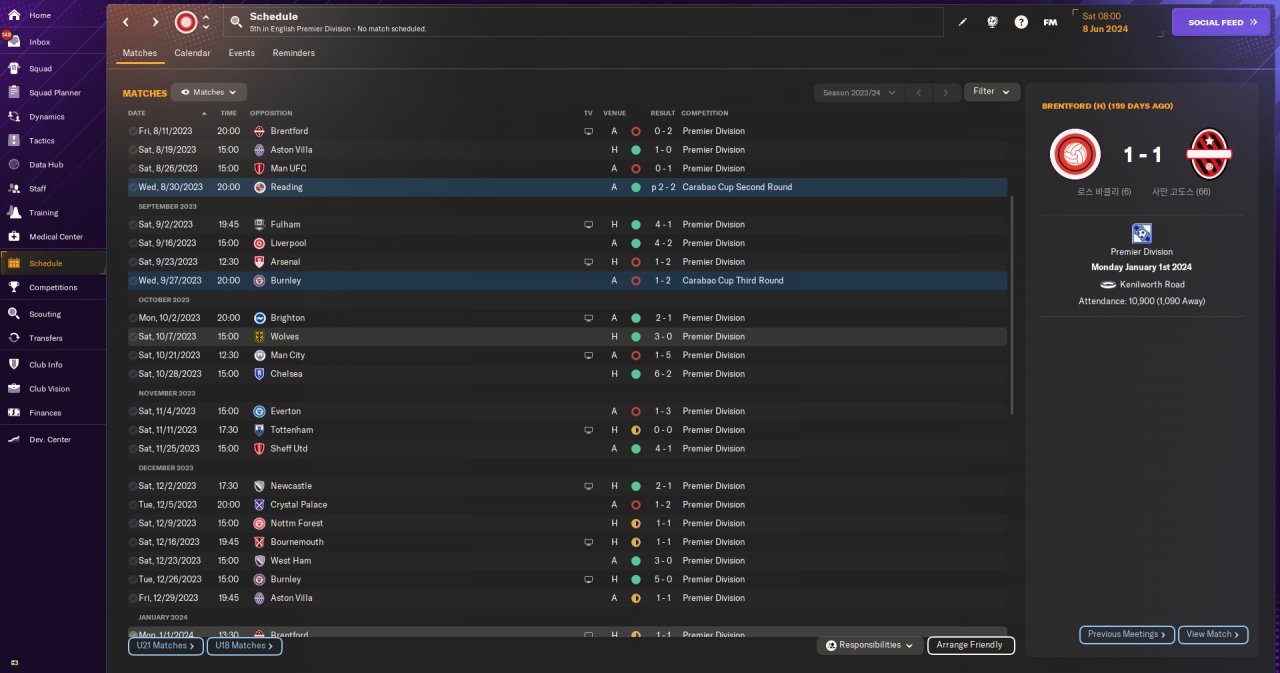
Task: Open Squad shirt icon in sidebar
Action: click(x=14, y=68)
